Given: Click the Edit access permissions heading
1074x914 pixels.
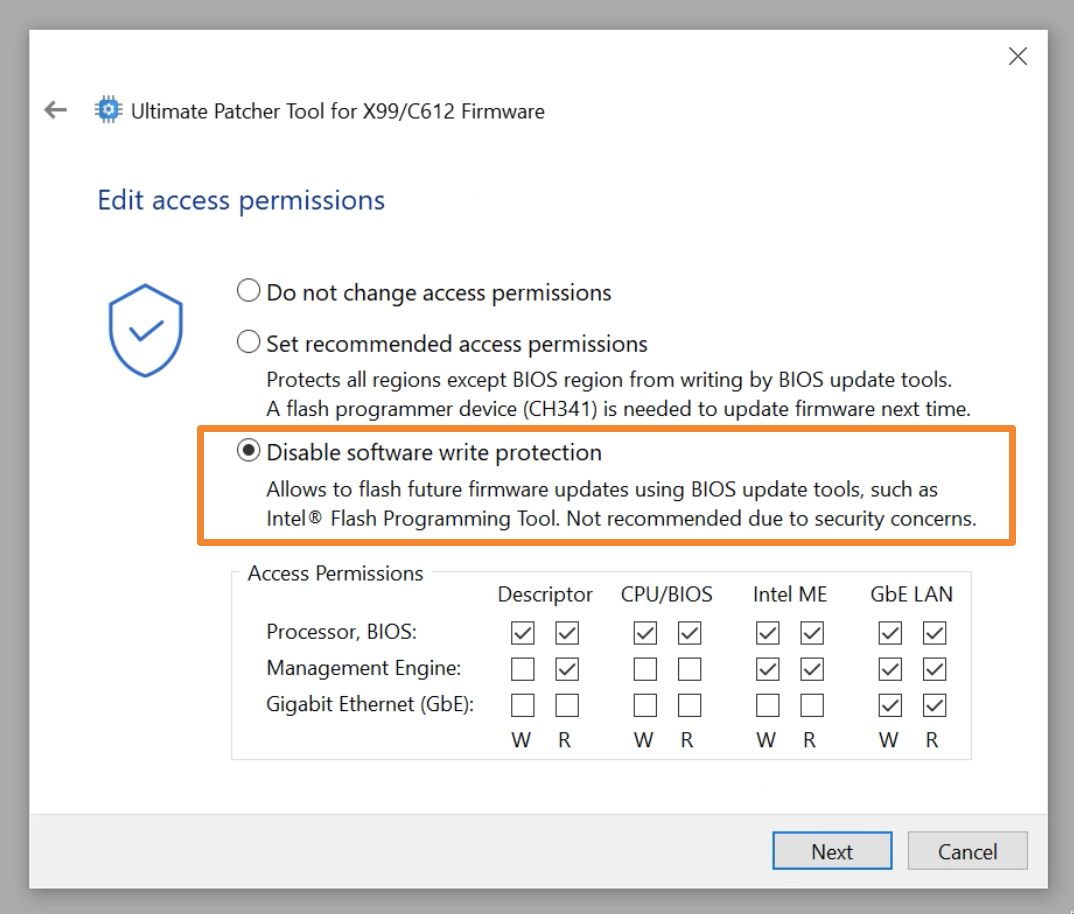Looking at the screenshot, I should click(x=241, y=200).
